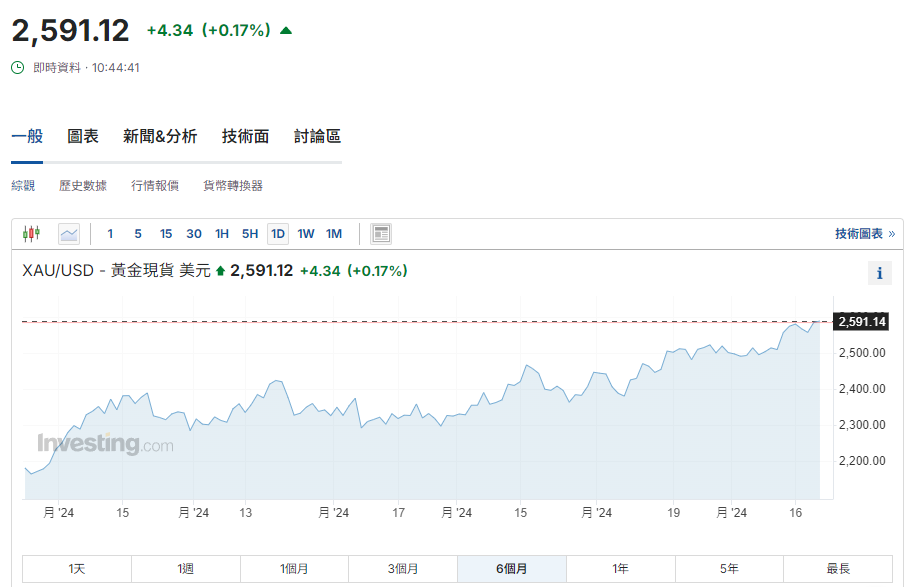
Task: Switch to candlestick chart view
Action: pyautogui.click(x=31, y=233)
